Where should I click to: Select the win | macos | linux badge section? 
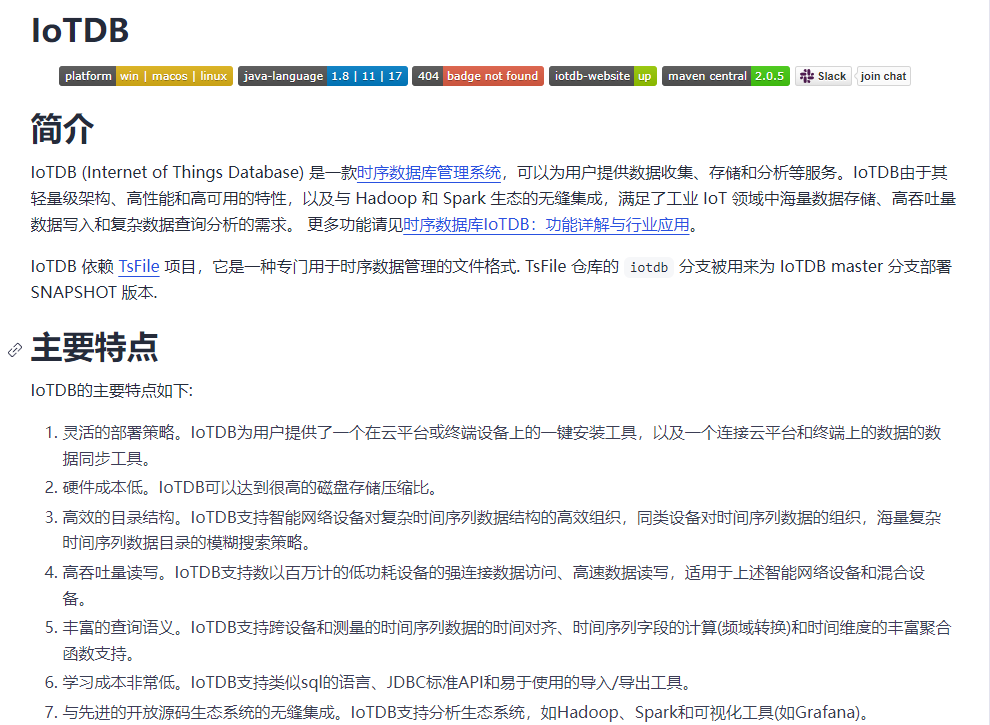point(176,76)
